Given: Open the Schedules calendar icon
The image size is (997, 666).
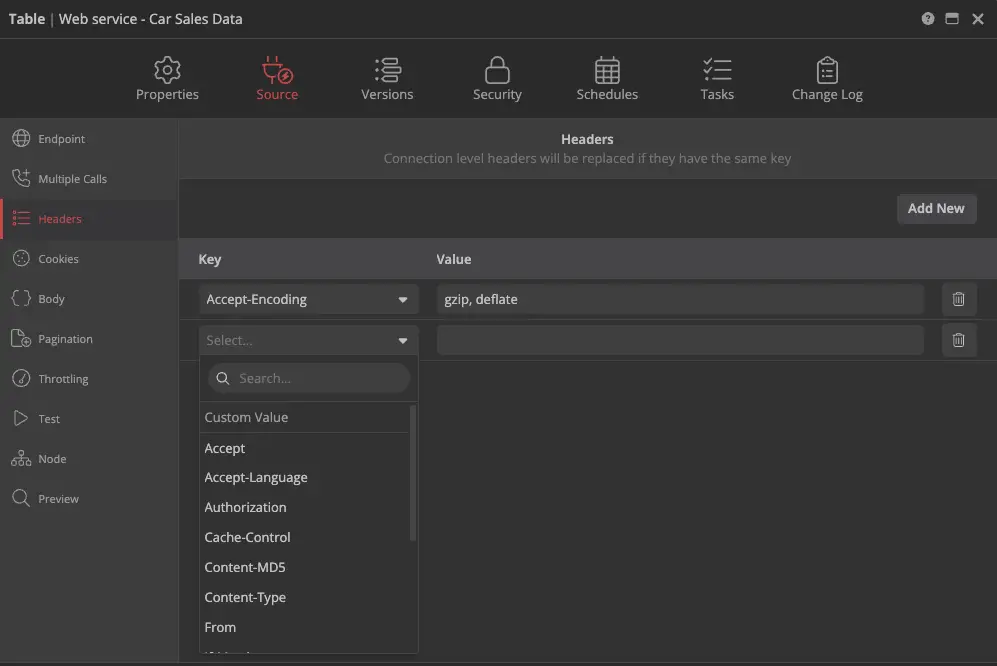Looking at the screenshot, I should coord(607,70).
